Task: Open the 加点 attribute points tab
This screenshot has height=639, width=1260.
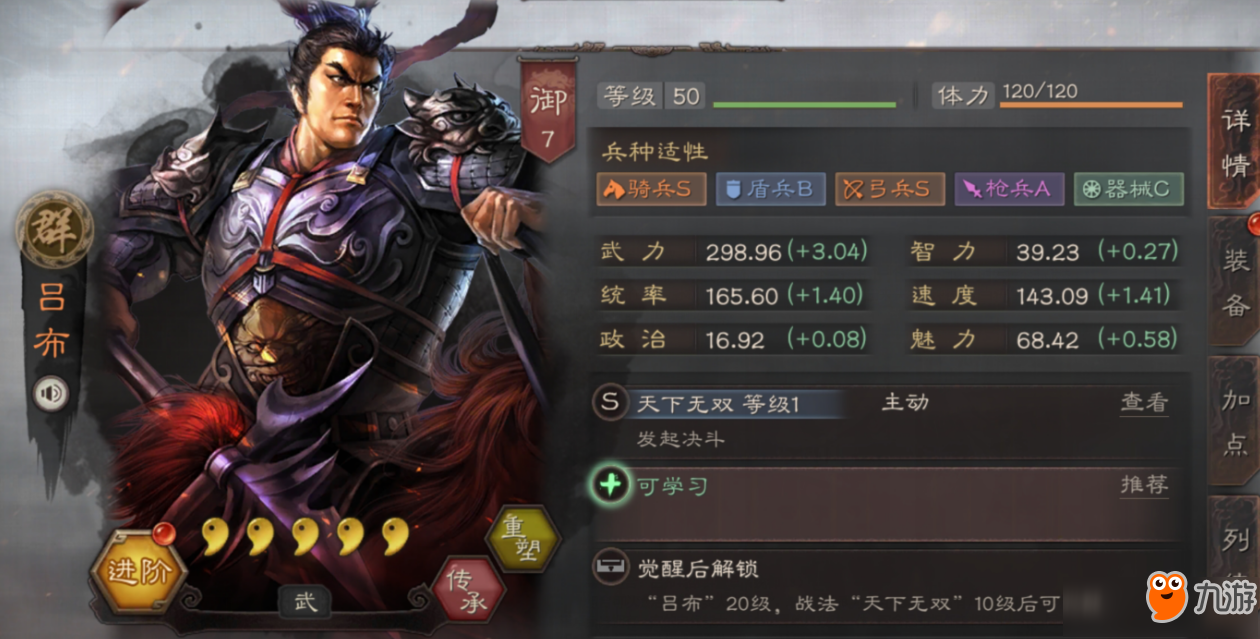Action: tap(1236, 420)
